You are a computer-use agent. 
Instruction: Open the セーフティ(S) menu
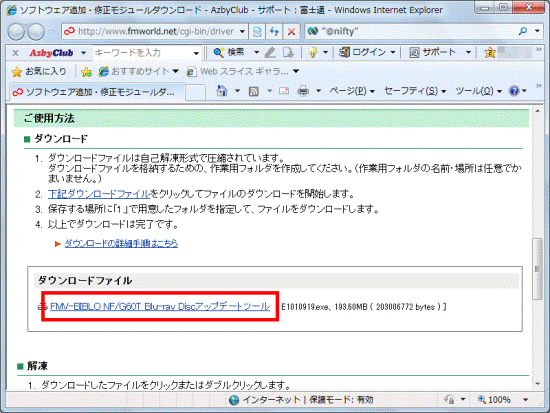click(415, 91)
